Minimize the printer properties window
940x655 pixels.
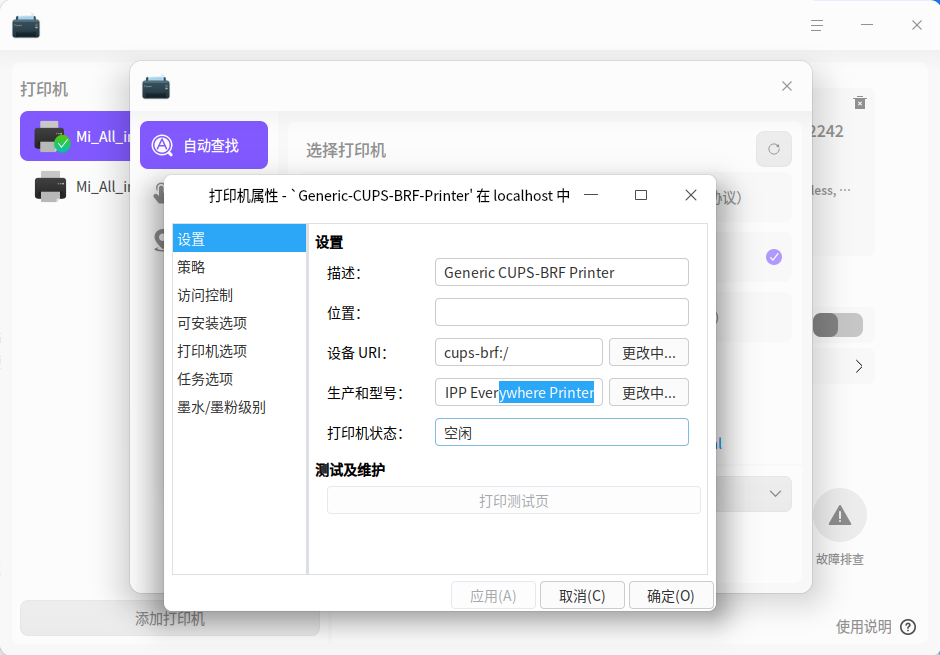[x=591, y=195]
